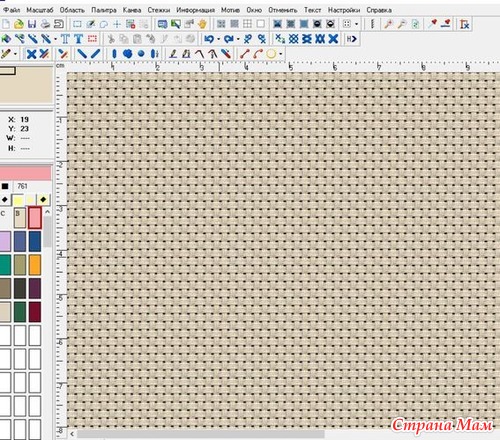
Task: Click the Save floppy disk icon
Action: pyautogui.click(x=32, y=24)
